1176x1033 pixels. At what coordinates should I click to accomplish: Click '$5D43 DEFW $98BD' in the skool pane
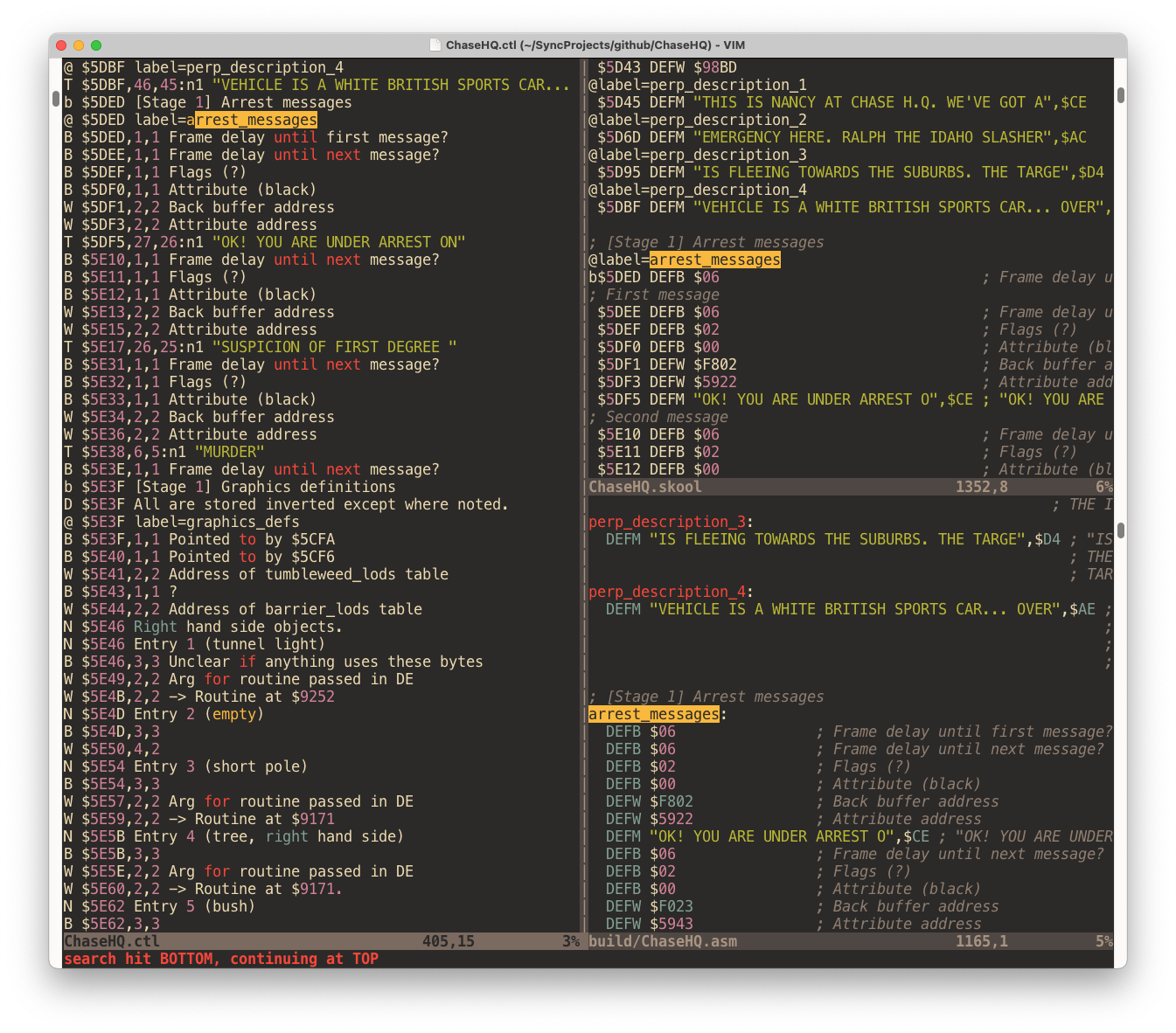click(667, 67)
